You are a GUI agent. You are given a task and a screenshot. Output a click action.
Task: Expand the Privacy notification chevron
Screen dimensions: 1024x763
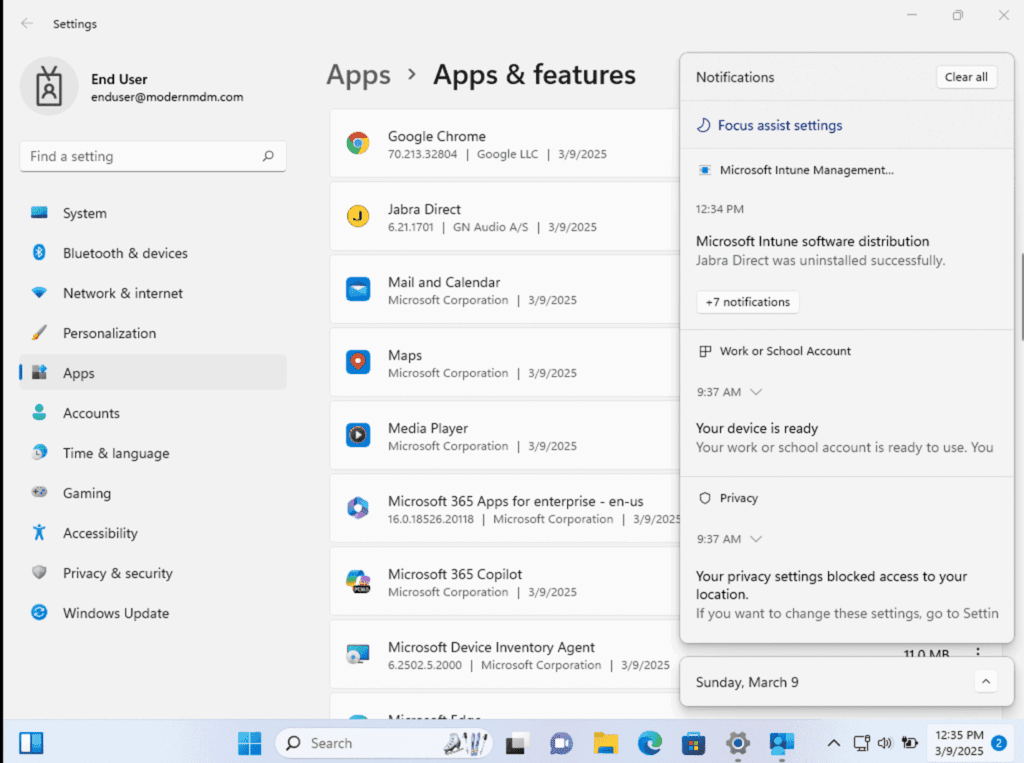pos(756,539)
